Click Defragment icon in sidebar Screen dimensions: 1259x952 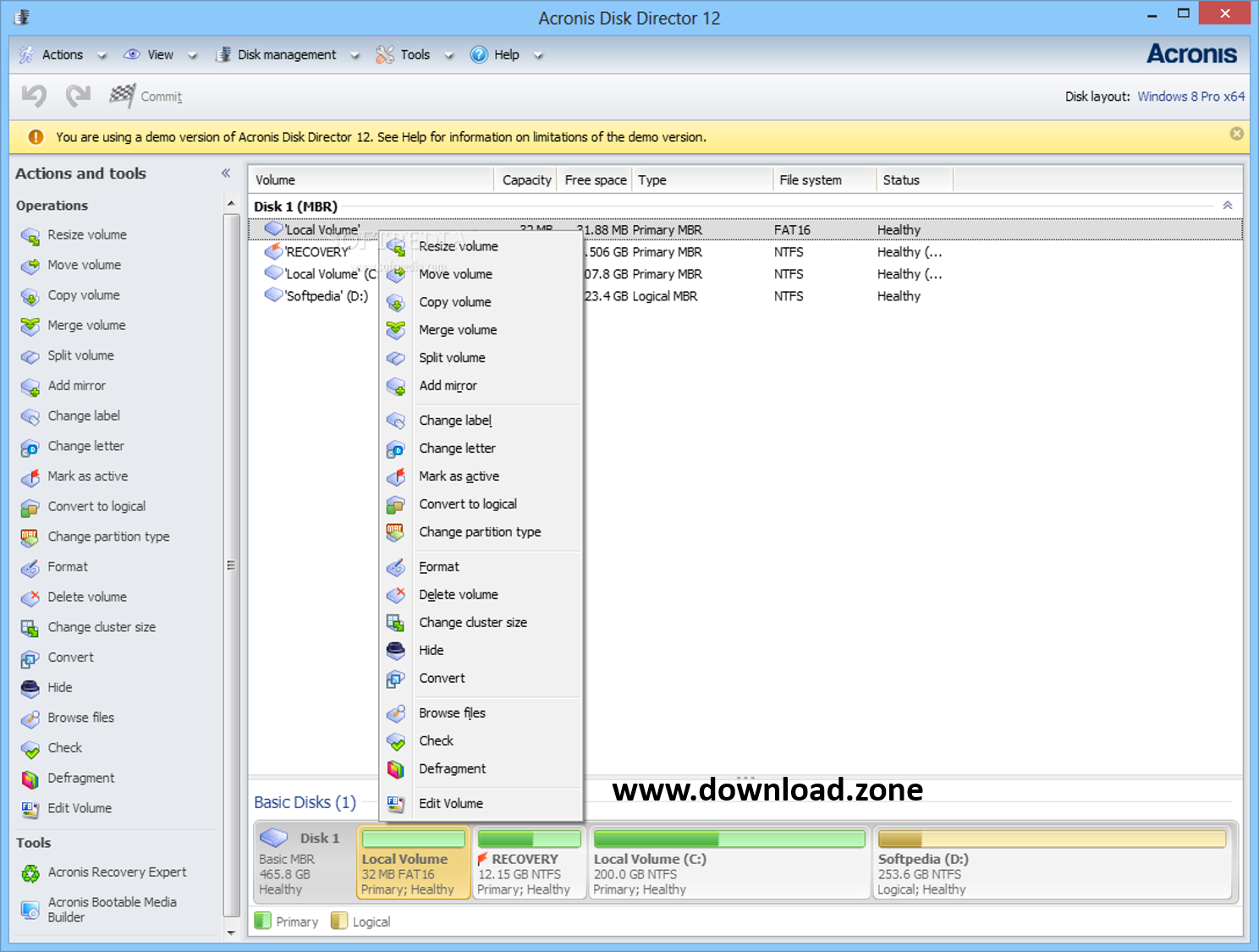30,779
